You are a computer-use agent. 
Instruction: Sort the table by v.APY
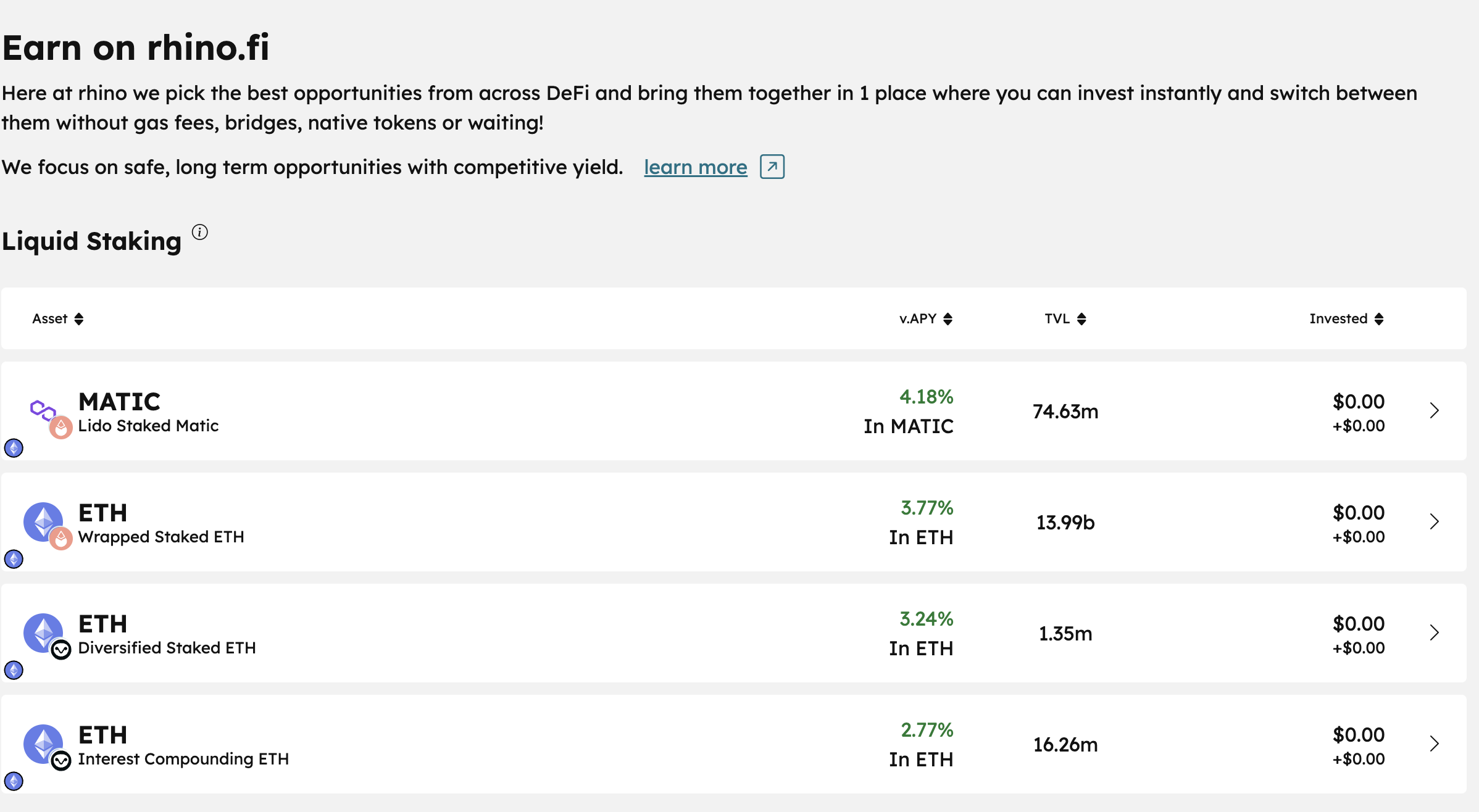pyautogui.click(x=926, y=319)
